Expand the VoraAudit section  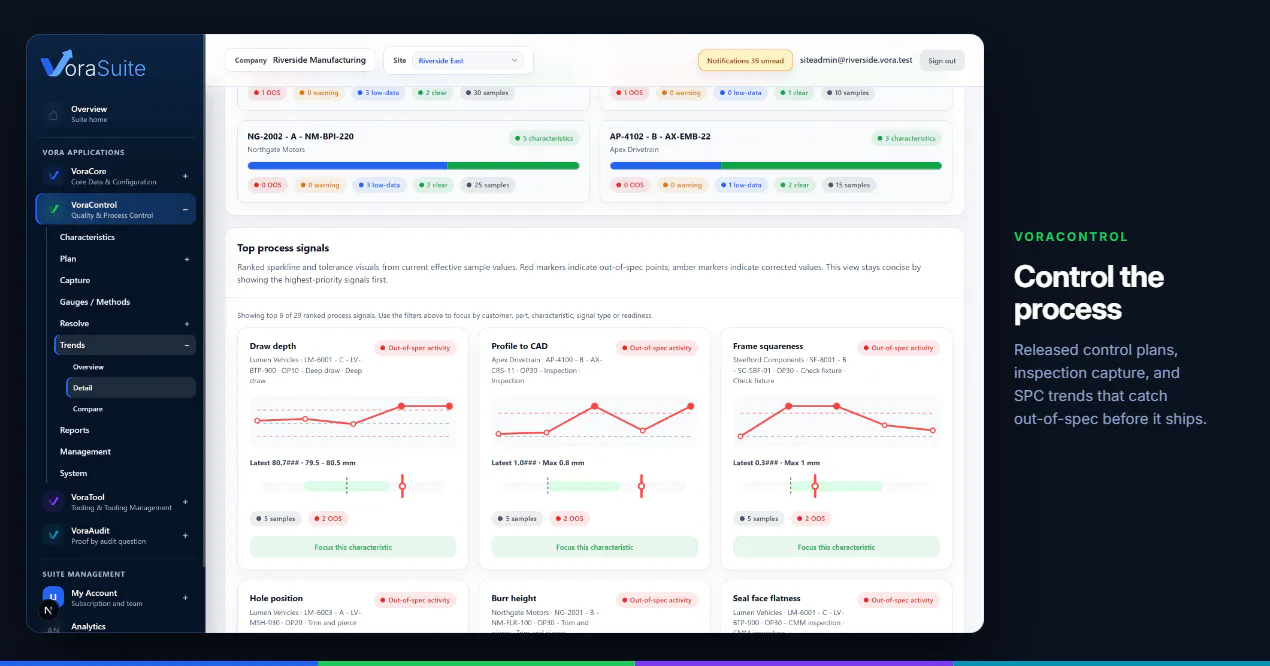click(186, 535)
